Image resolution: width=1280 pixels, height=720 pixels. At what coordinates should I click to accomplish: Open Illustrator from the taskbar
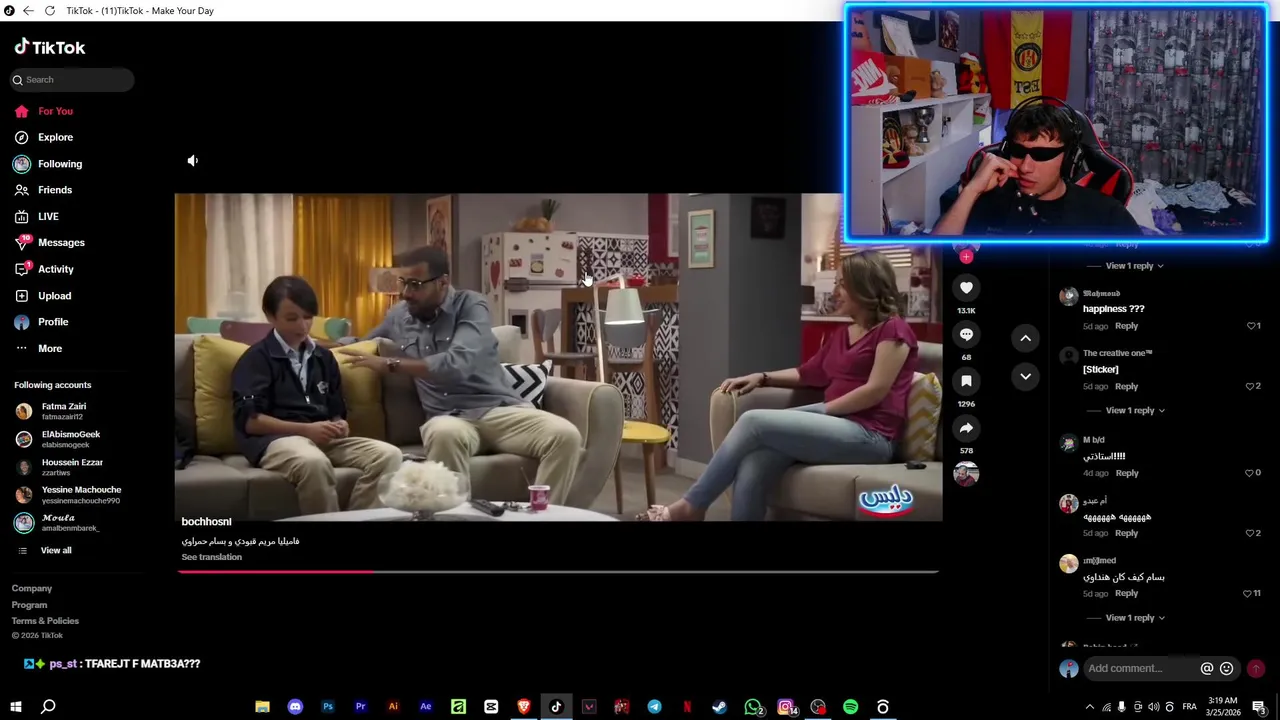click(393, 707)
